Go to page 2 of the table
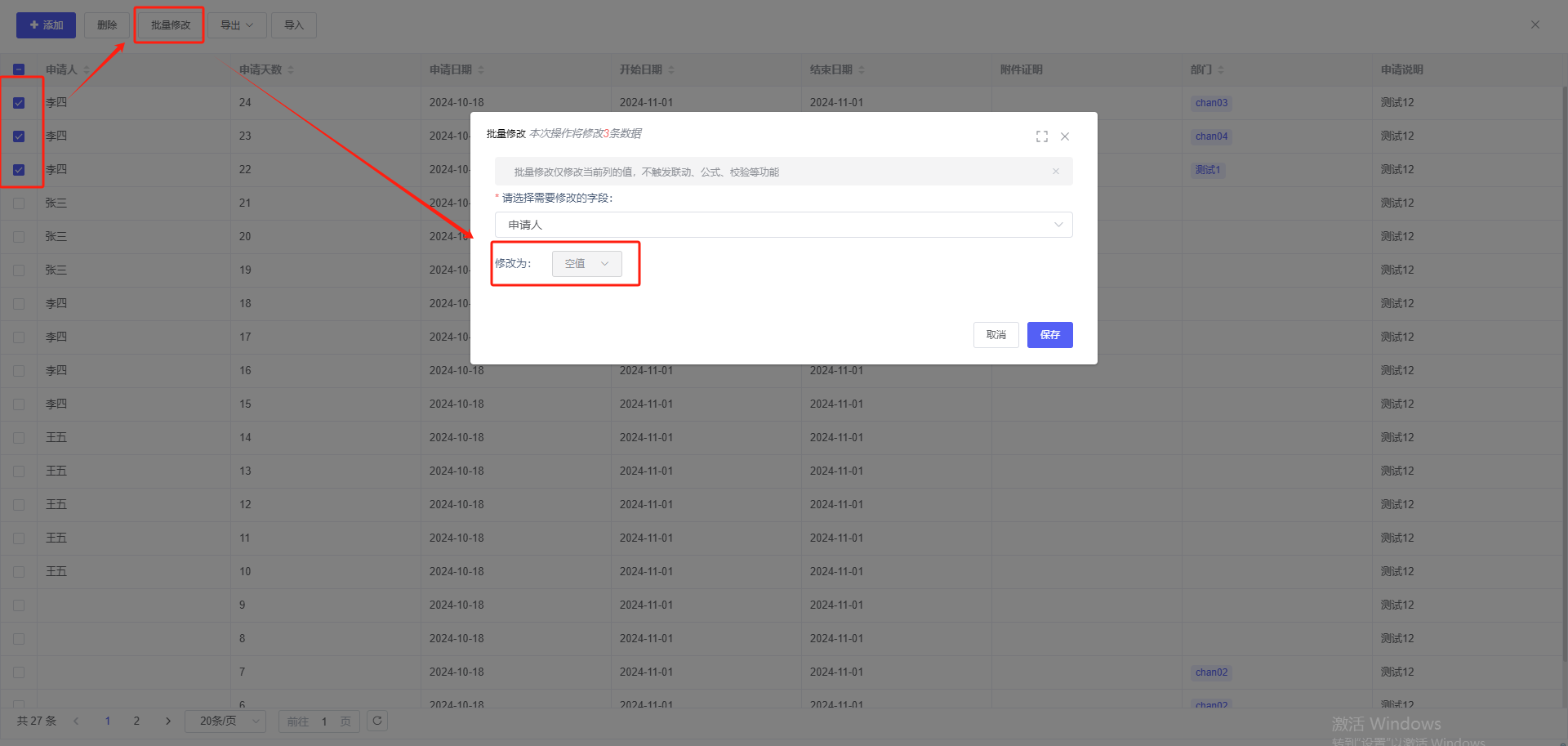 tap(136, 721)
